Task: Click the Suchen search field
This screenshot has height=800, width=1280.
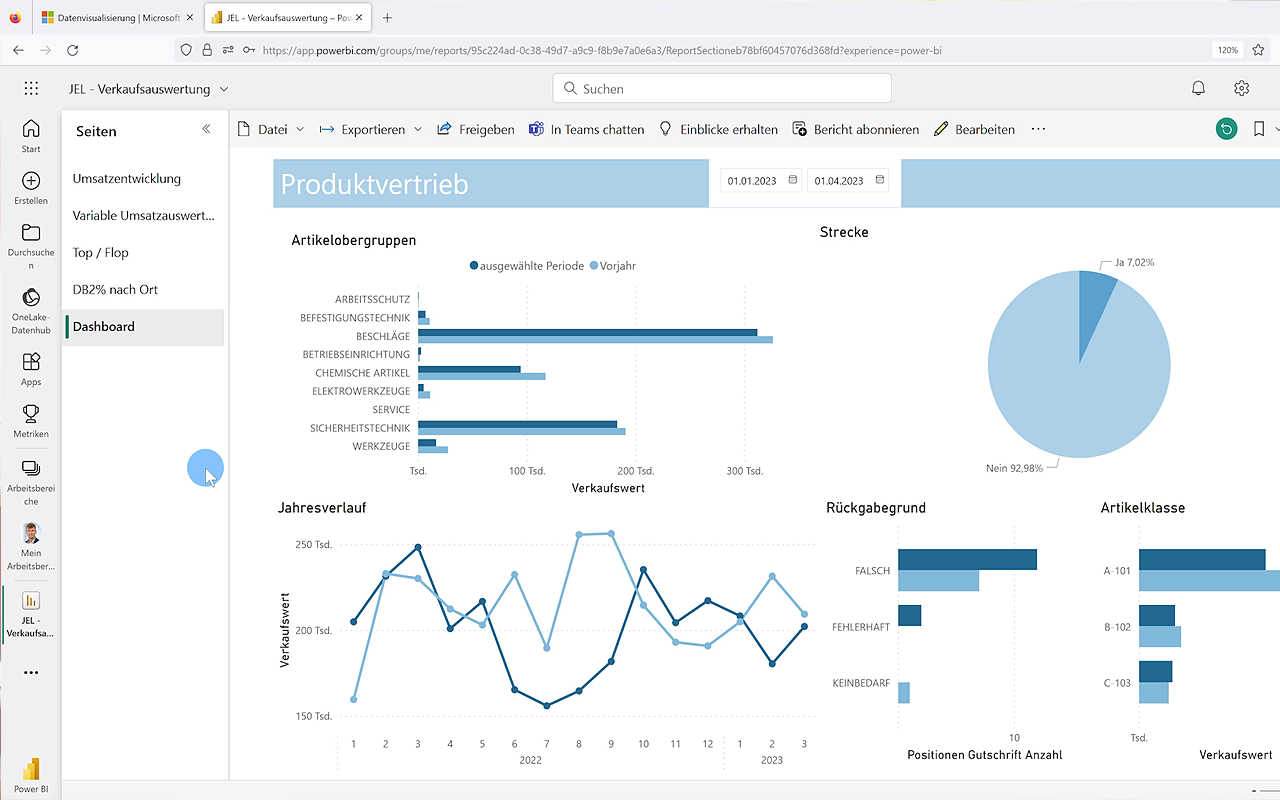Action: tap(722, 88)
